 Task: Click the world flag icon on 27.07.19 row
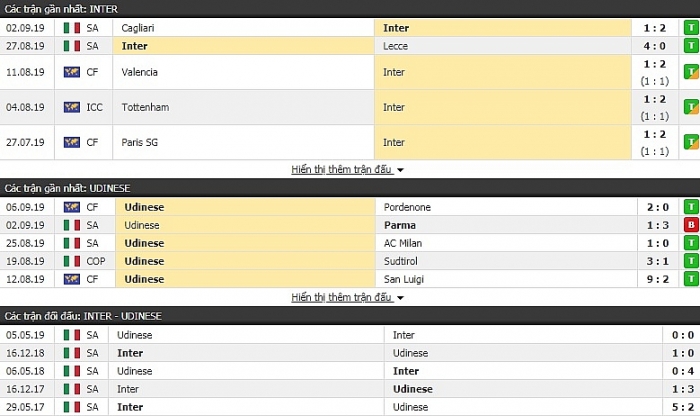pos(71,142)
